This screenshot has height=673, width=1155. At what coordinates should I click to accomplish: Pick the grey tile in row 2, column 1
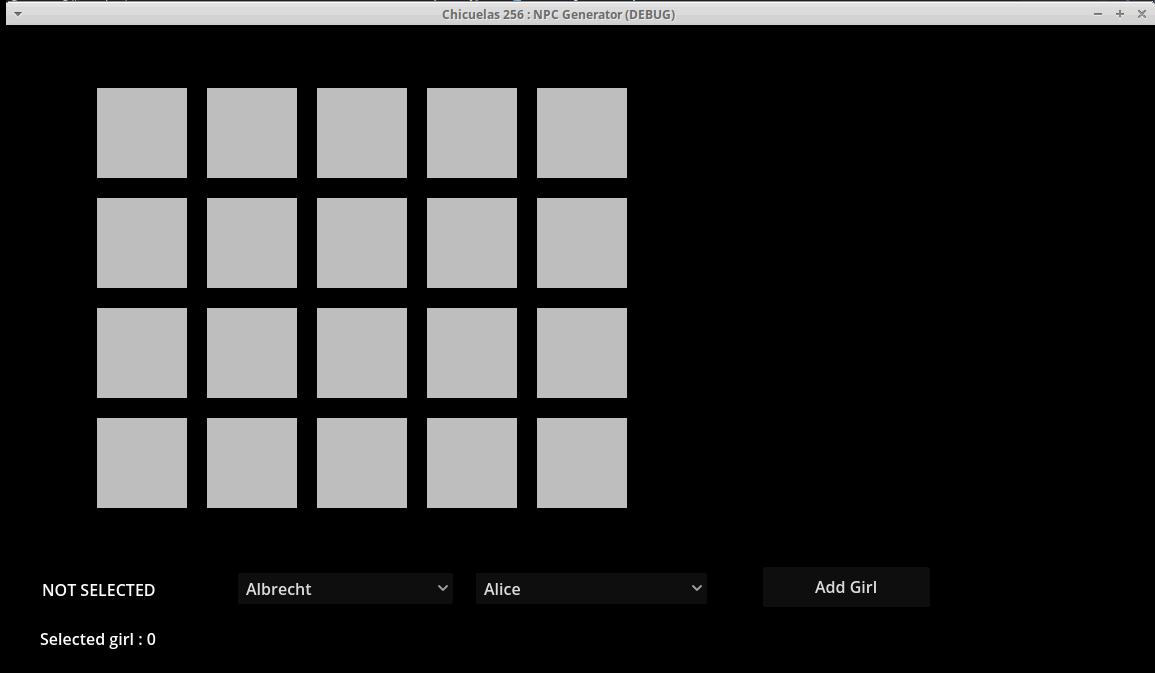[x=141, y=243]
